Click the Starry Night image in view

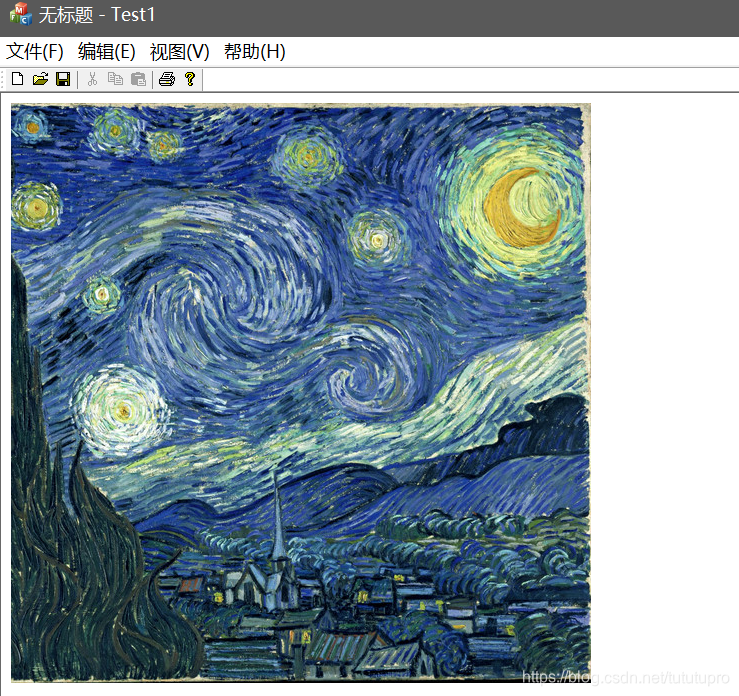[301, 393]
